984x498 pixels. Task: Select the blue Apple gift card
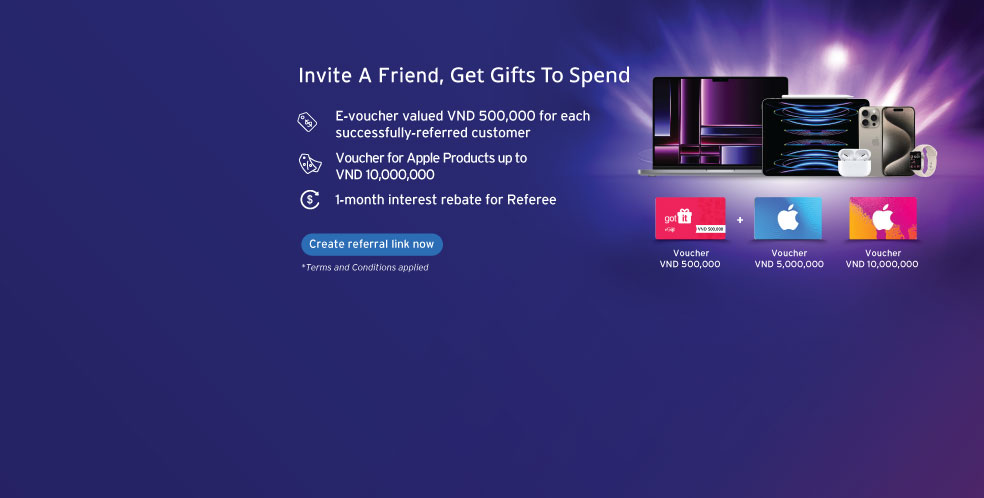pyautogui.click(x=788, y=218)
